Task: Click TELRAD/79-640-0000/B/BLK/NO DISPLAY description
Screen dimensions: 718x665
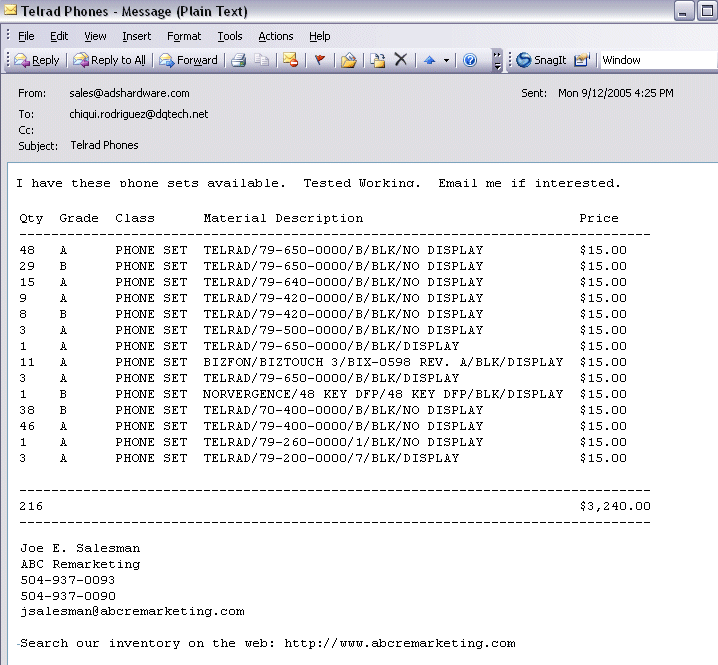Action: coord(343,282)
